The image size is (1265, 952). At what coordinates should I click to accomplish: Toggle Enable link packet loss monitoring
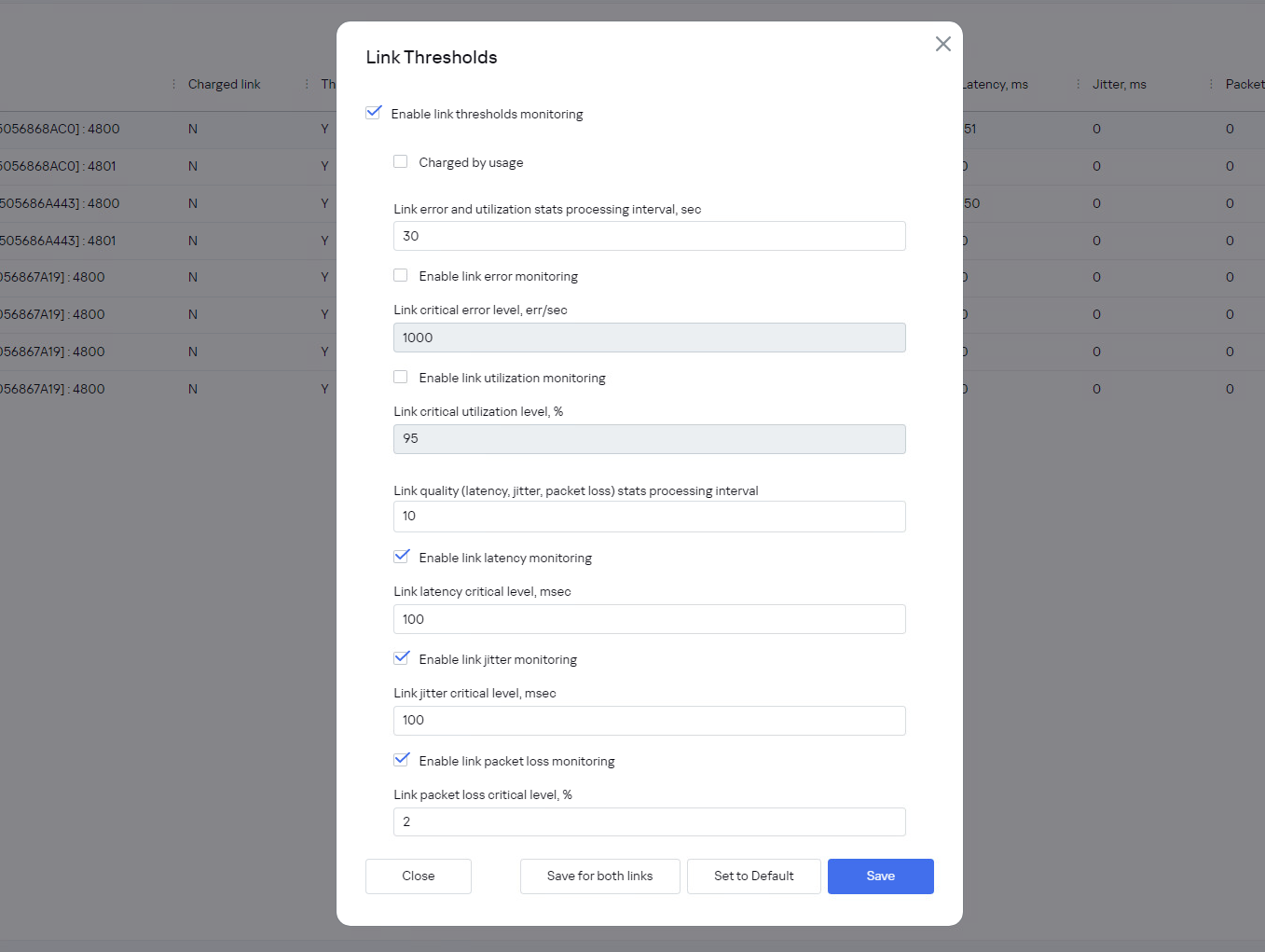click(x=402, y=760)
